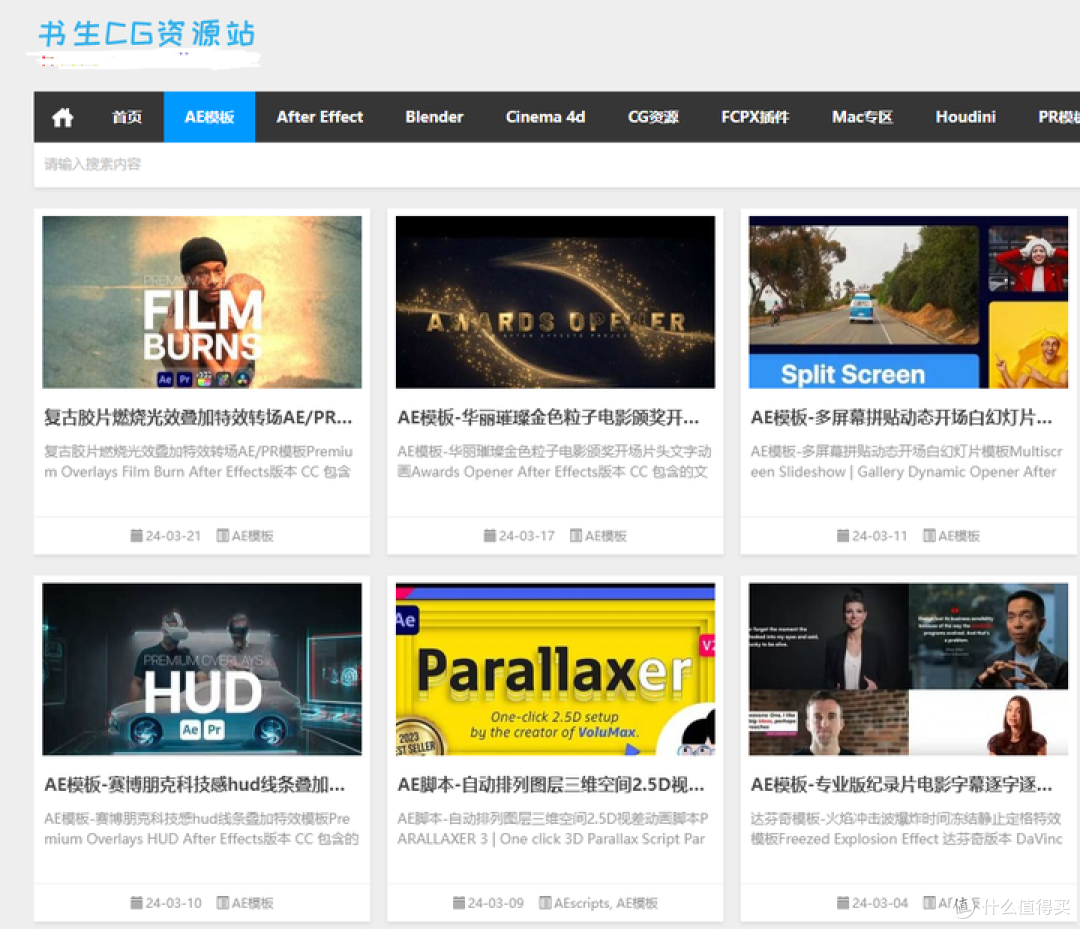This screenshot has height=929, width=1080.
Task: Open the Film Burns thumbnail
Action: (x=202, y=302)
